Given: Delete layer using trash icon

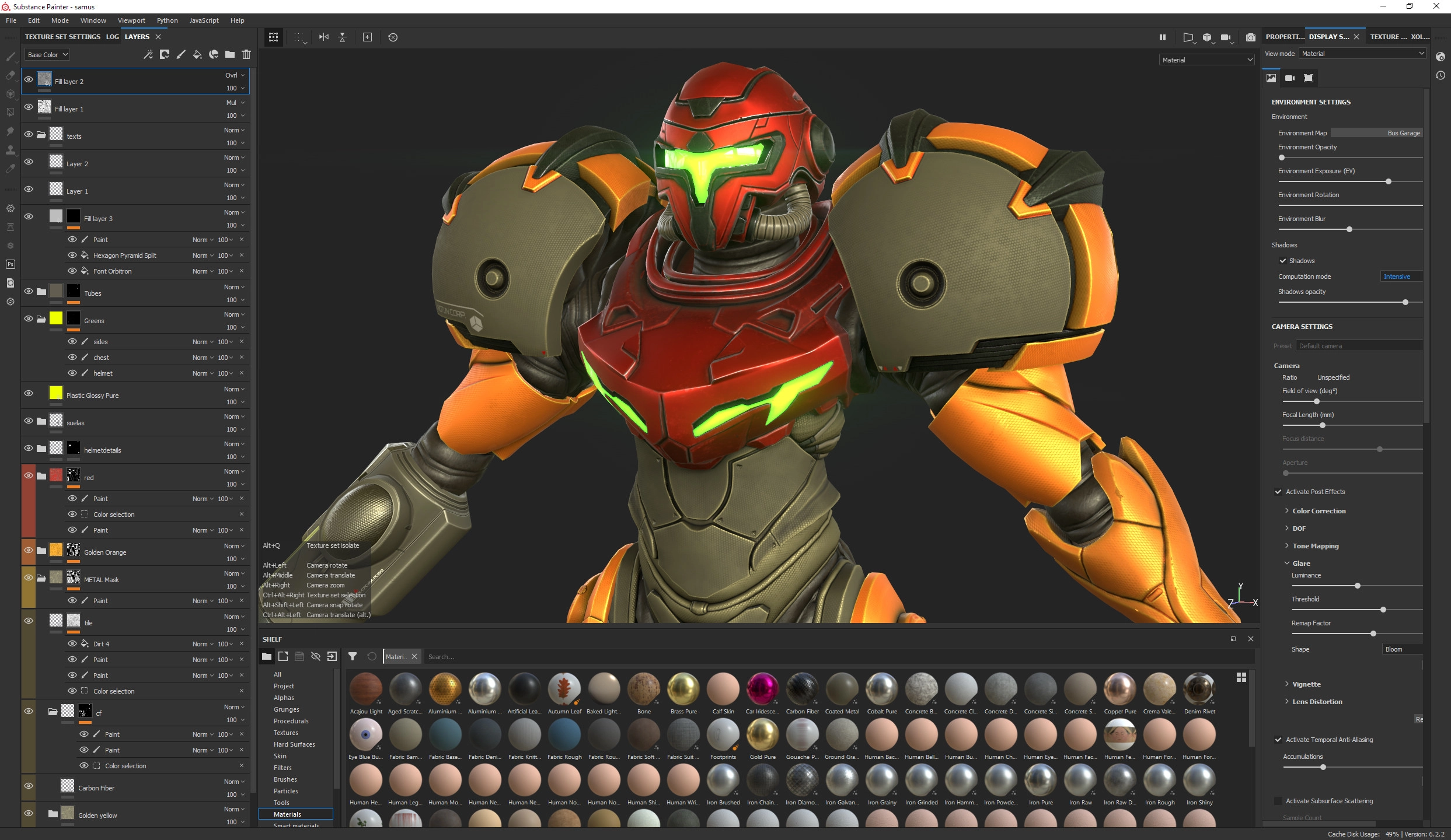Looking at the screenshot, I should click(246, 54).
